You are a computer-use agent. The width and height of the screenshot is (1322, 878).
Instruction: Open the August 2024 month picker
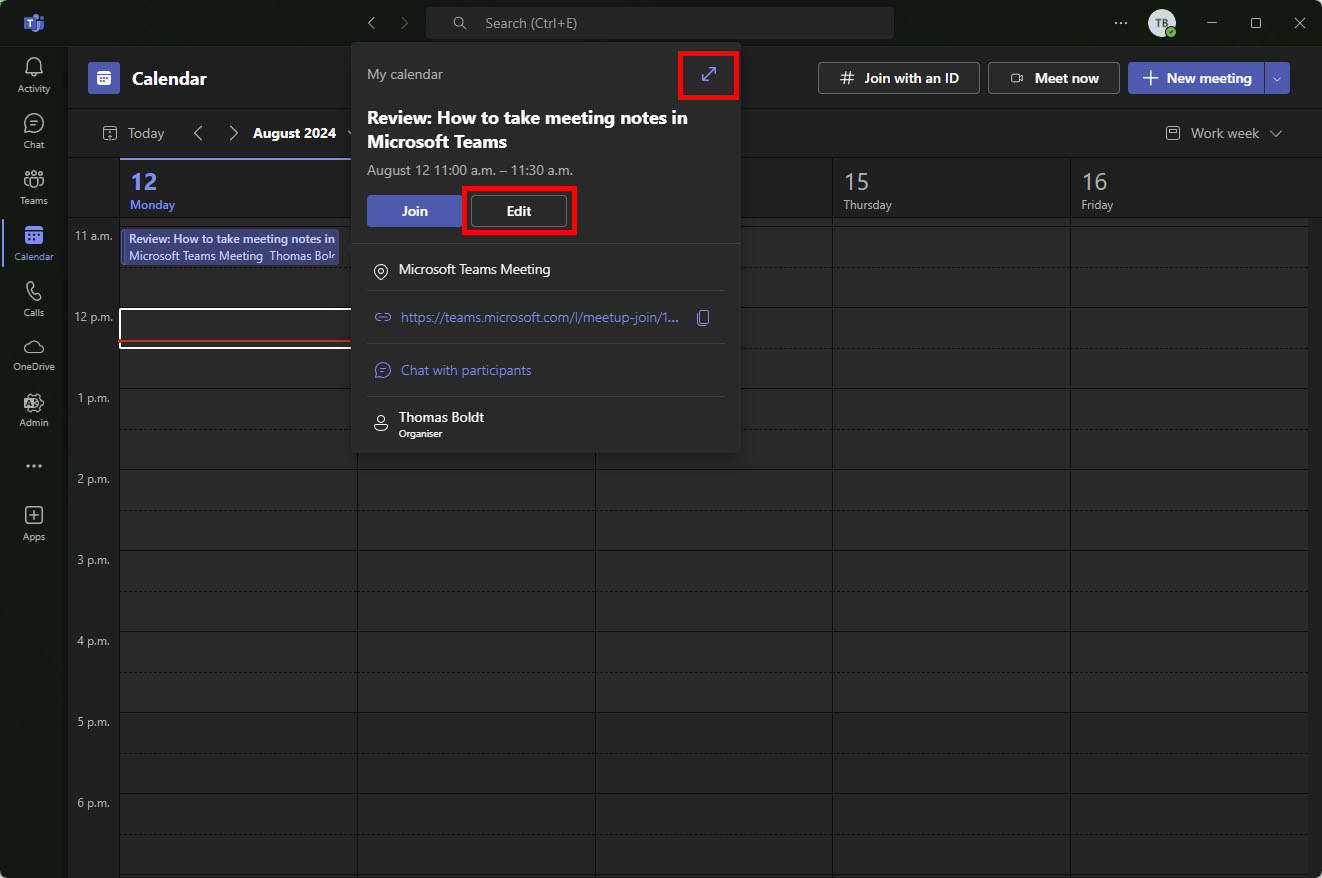point(302,133)
